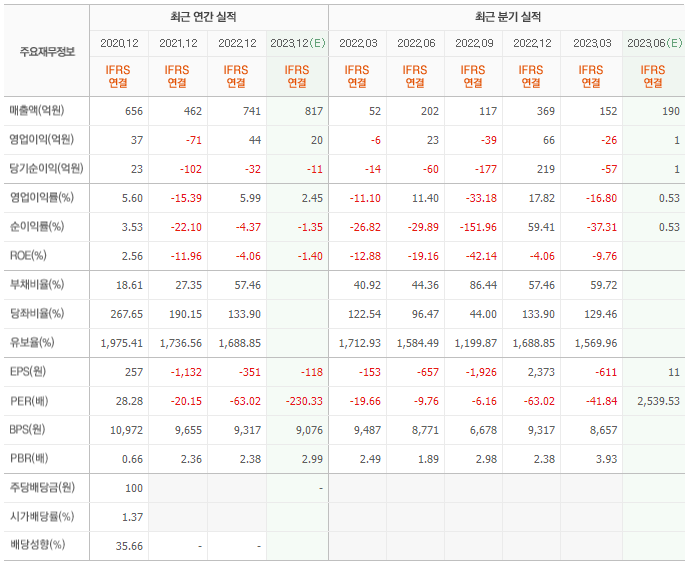Click the 86.44 debt ratio value
This screenshot has height=564, width=690.
click(483, 286)
